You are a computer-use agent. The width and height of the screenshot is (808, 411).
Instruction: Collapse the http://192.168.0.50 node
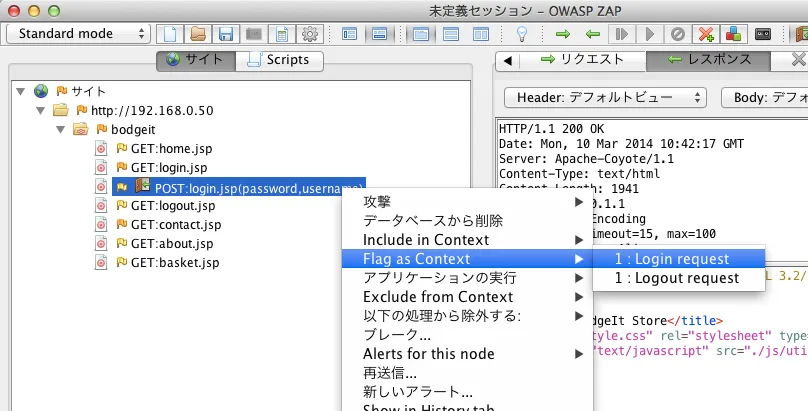[40, 111]
